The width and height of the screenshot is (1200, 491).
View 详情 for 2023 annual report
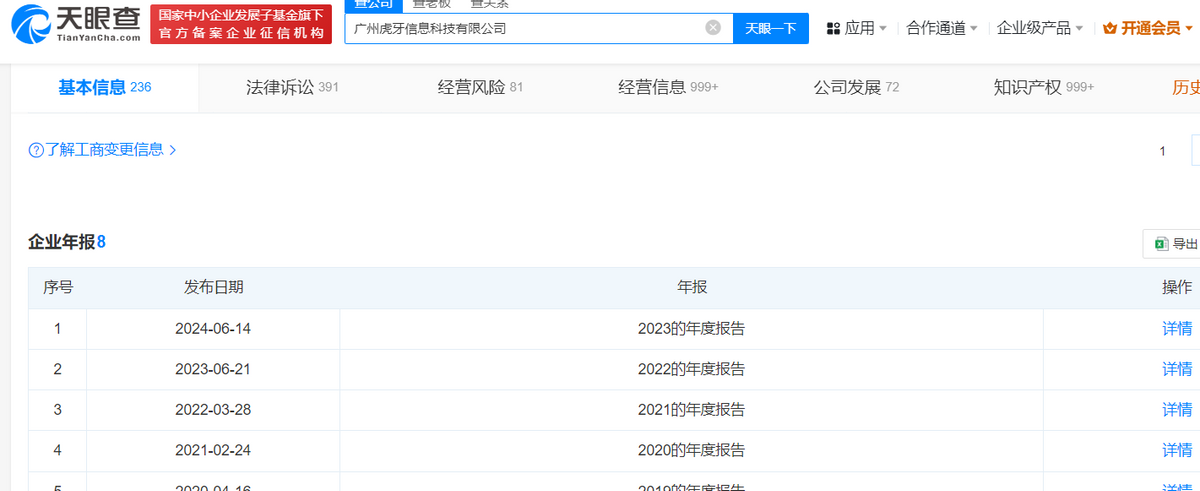[1176, 329]
